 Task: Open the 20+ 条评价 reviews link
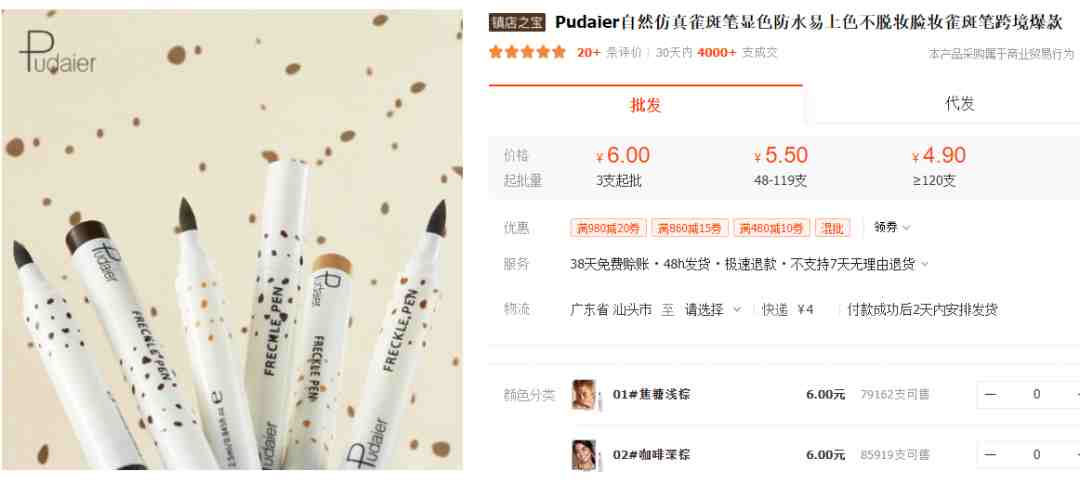(609, 52)
